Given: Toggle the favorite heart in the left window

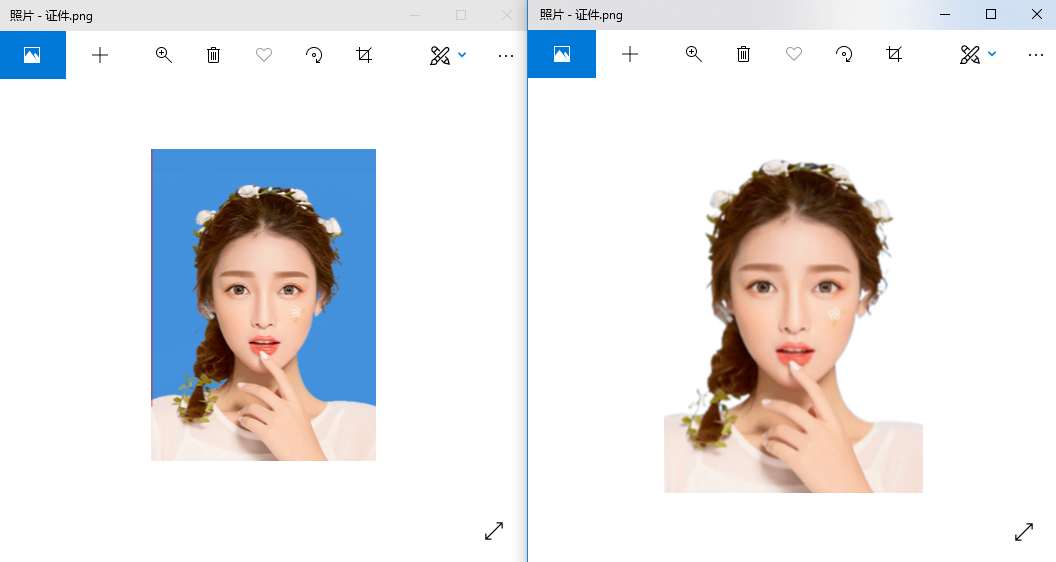Looking at the screenshot, I should tap(264, 55).
